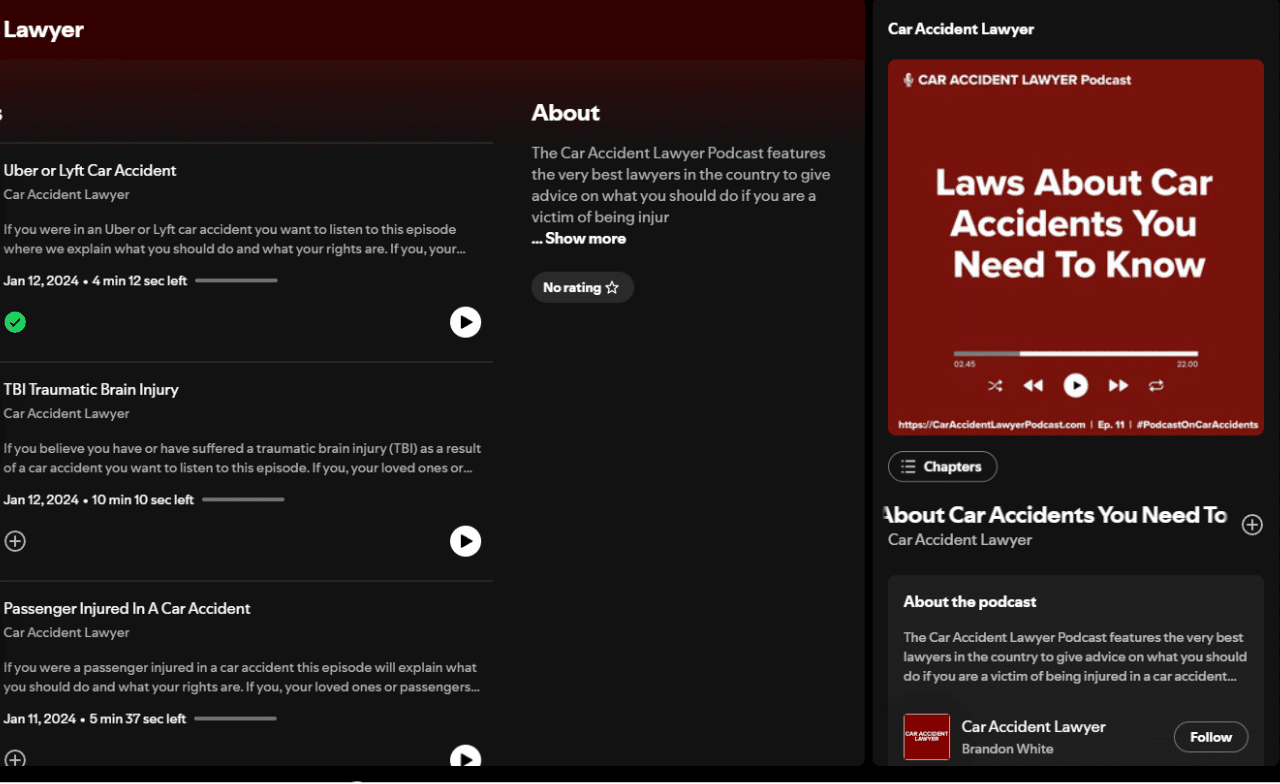1280x784 pixels.
Task: Click the star icon in No rating
Action: coord(612,287)
